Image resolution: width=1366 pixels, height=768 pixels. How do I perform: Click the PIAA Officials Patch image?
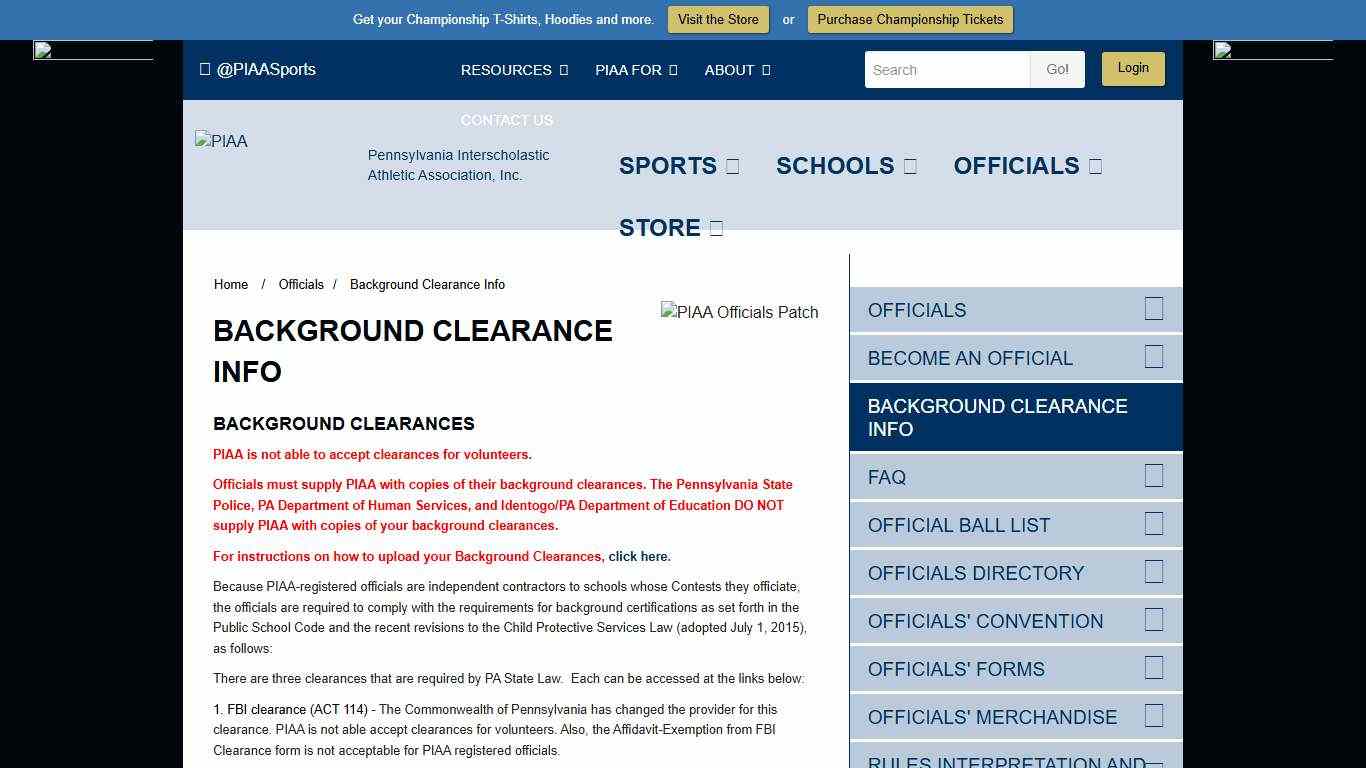pyautogui.click(x=739, y=312)
